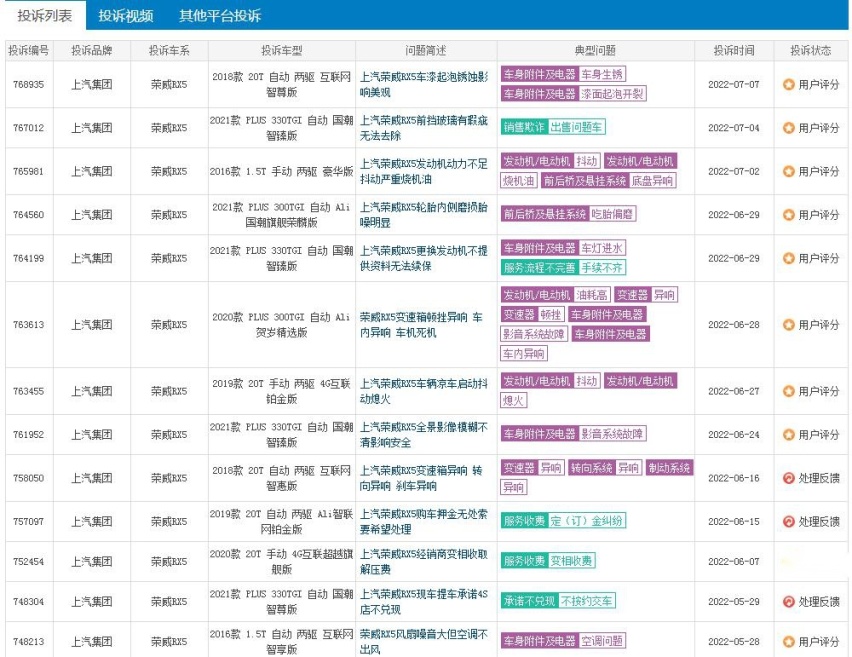The width and height of the screenshot is (852, 657).
Task: Click the 出售问题车 tag
Action: pyautogui.click(x=576, y=127)
